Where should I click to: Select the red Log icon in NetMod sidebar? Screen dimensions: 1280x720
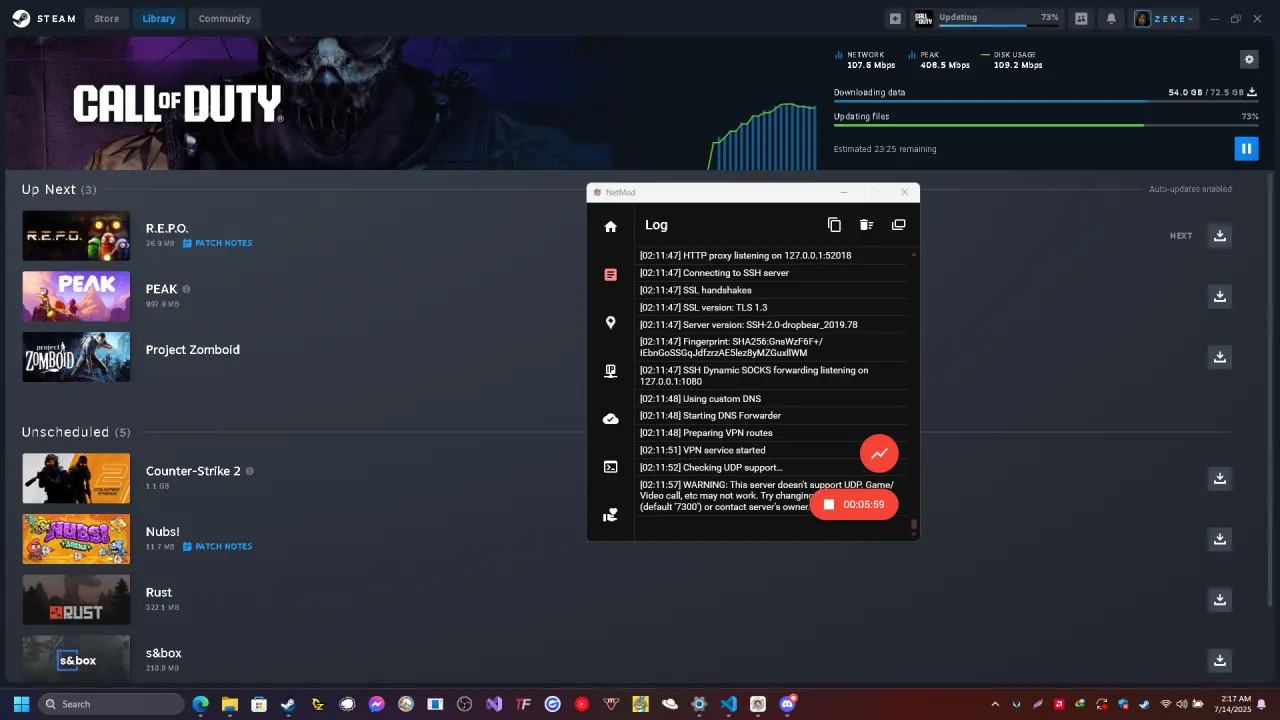(x=610, y=274)
